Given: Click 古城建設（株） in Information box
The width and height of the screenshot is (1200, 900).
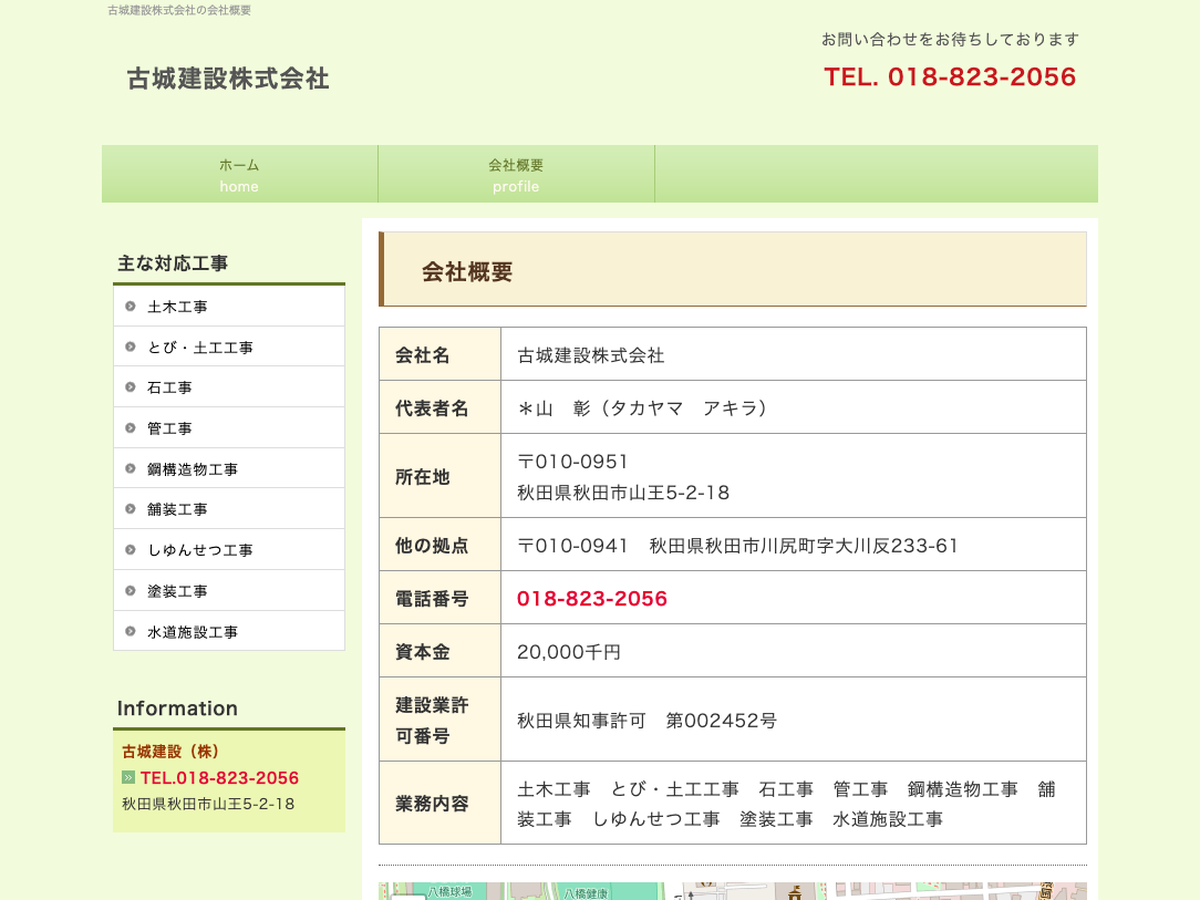Looking at the screenshot, I should [170, 752].
